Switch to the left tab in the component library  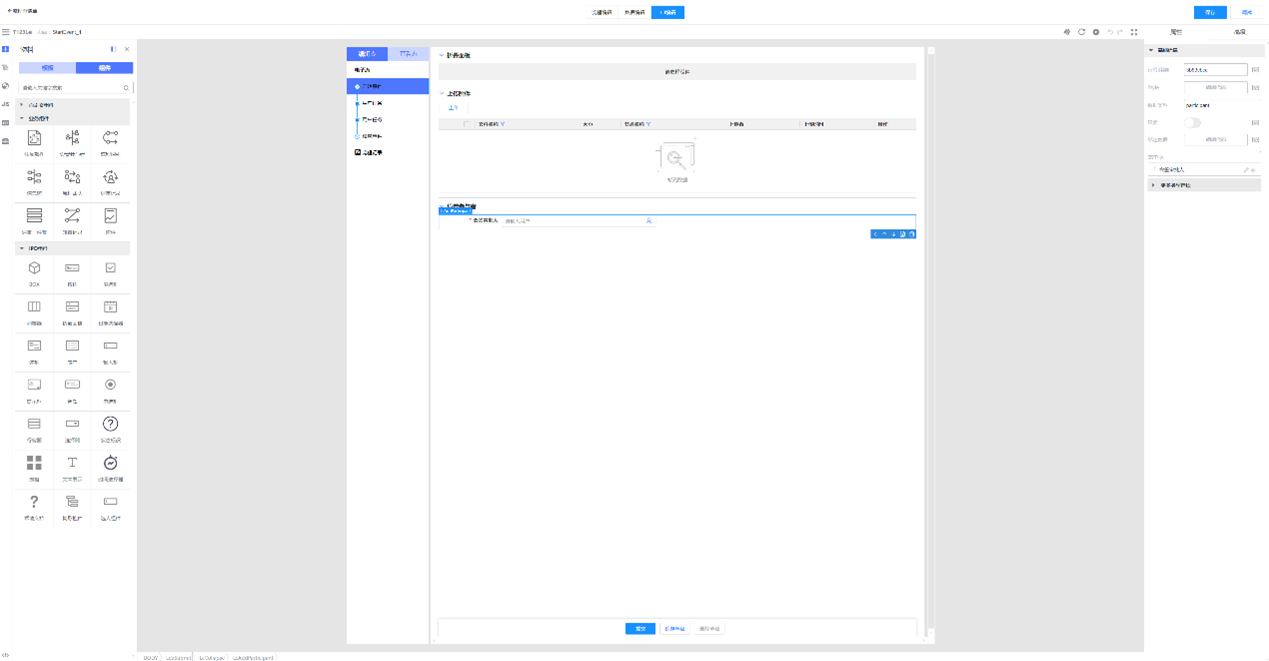pos(47,68)
